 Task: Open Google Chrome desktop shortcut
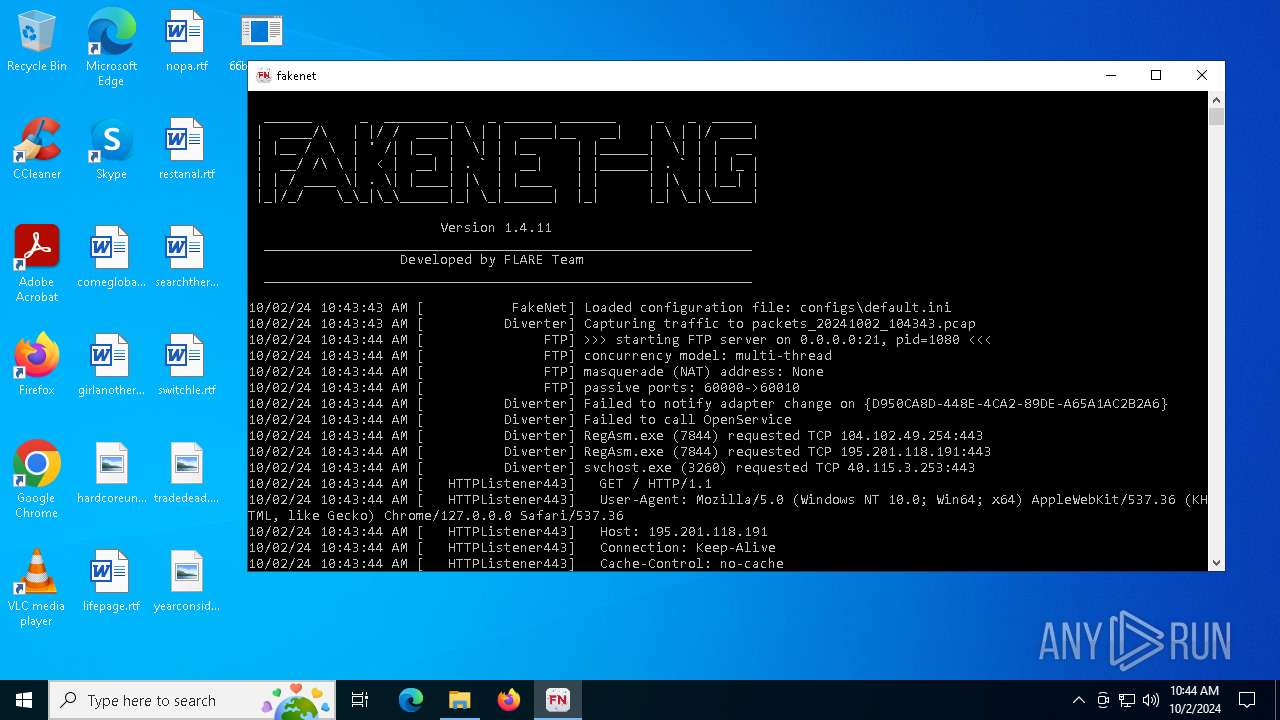[37, 480]
